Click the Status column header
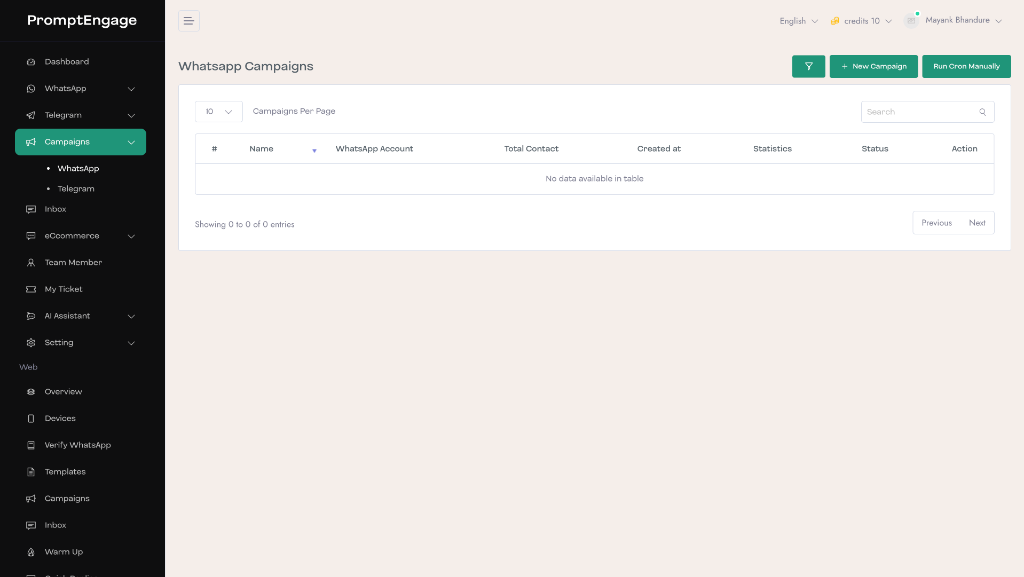Viewport: 1024px width, 577px height. click(874, 149)
